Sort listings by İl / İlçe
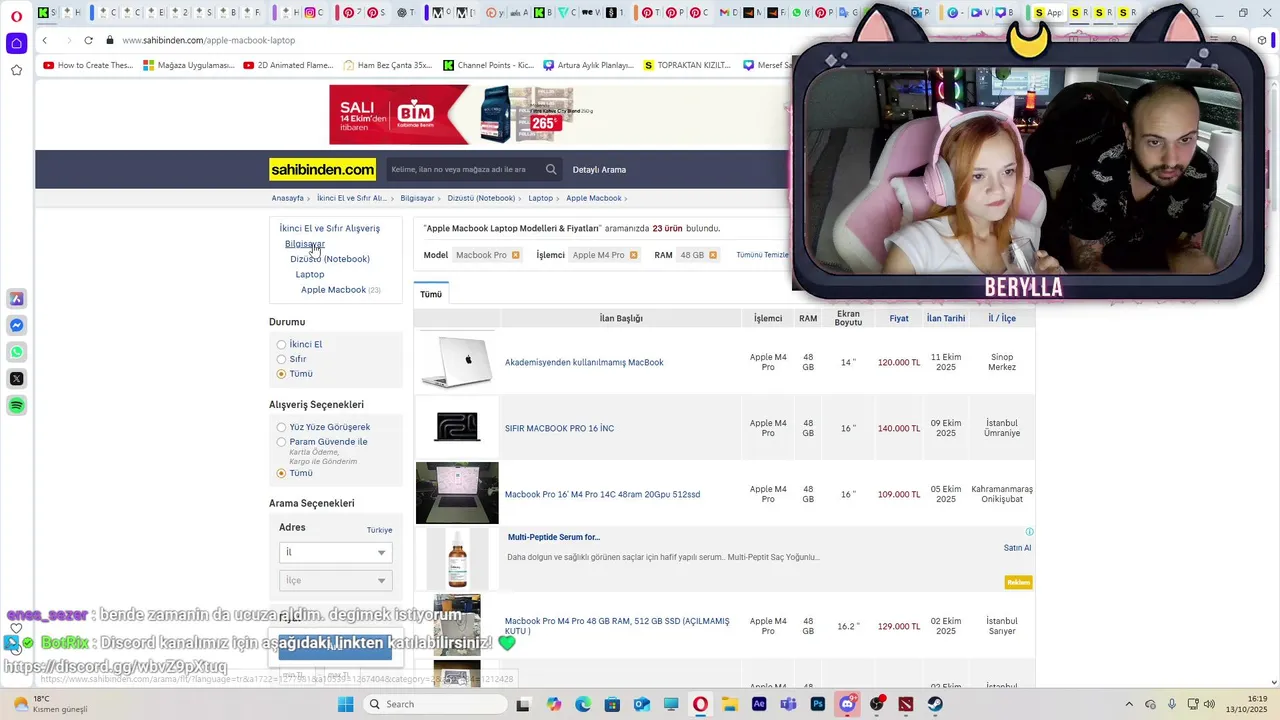This screenshot has height=720, width=1280. 1002,318
